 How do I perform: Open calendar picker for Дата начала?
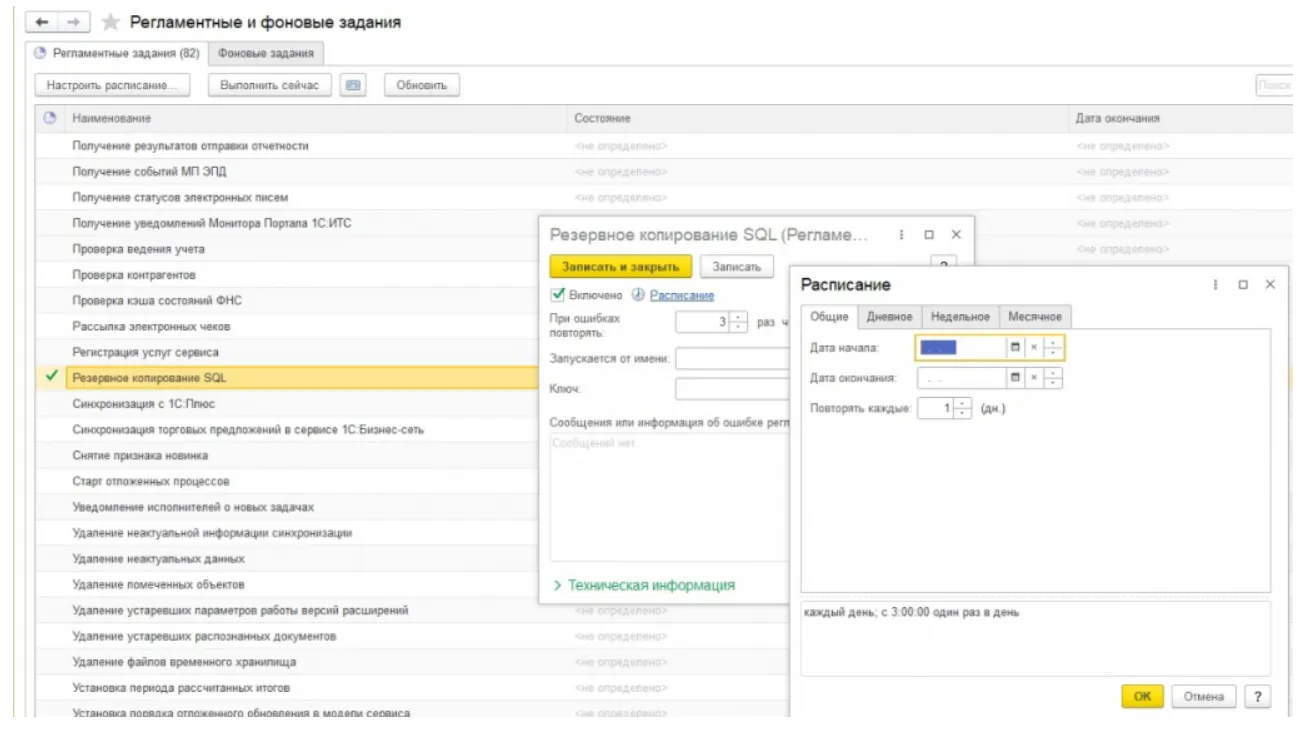[x=1015, y=348]
